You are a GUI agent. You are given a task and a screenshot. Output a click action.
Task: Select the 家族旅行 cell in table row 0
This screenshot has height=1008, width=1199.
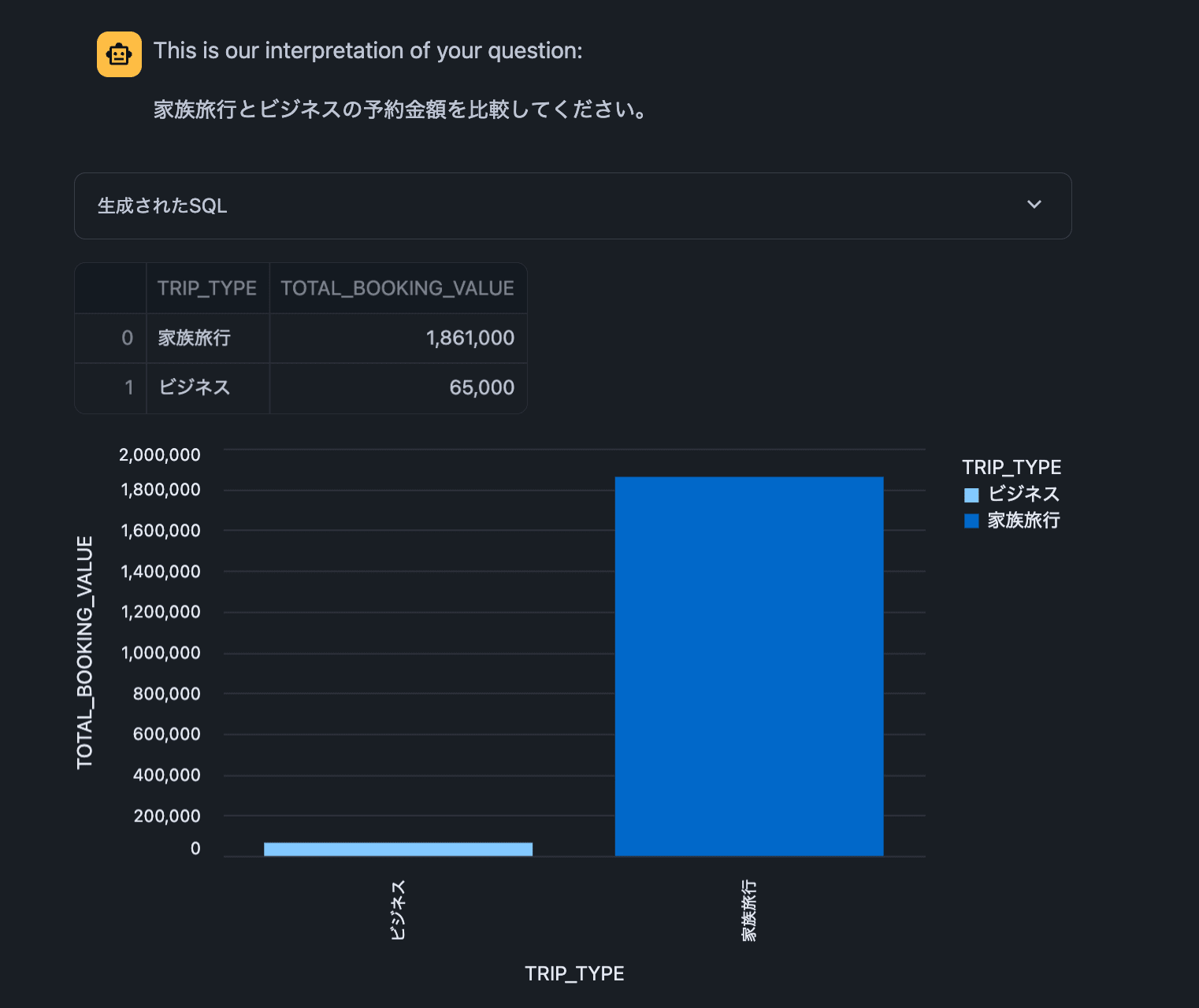207,338
